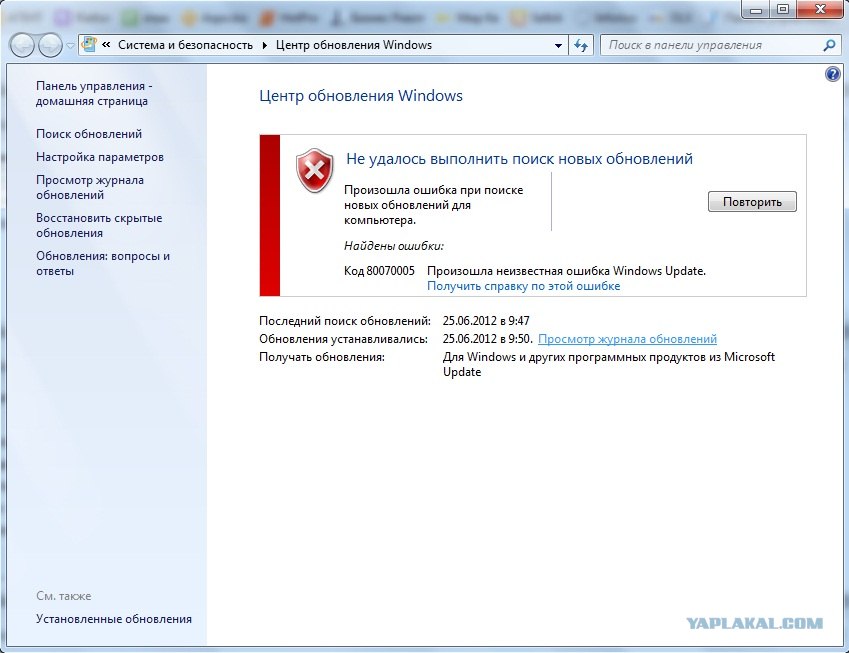Click the Back navigation arrow
This screenshot has height=653, width=849.
tap(22, 45)
